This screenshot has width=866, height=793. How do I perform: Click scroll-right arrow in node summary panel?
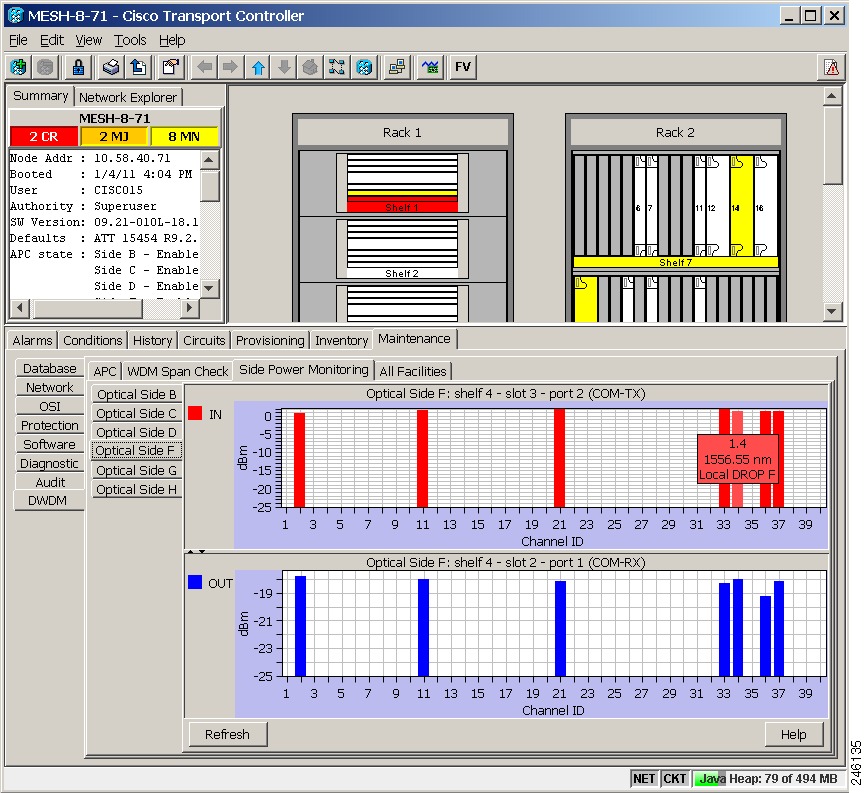tap(189, 308)
